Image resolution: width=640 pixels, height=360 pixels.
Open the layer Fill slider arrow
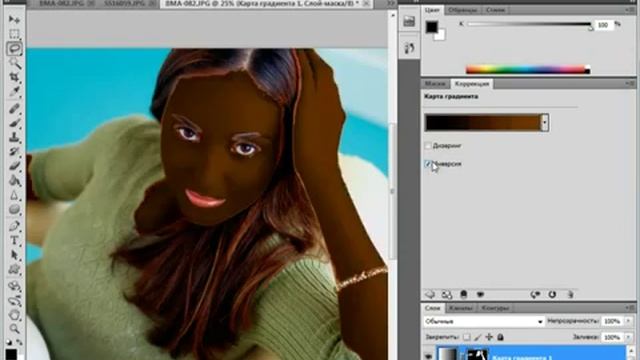point(629,337)
